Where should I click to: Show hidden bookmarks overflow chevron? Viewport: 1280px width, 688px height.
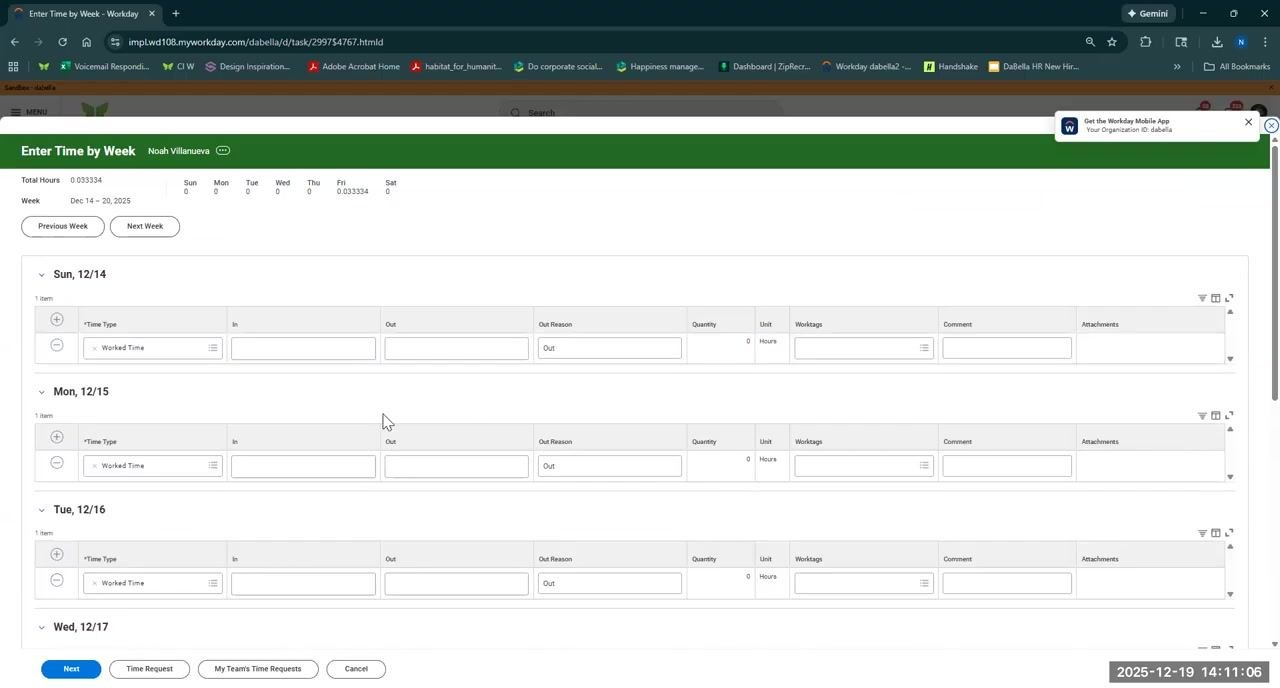click(x=1177, y=67)
